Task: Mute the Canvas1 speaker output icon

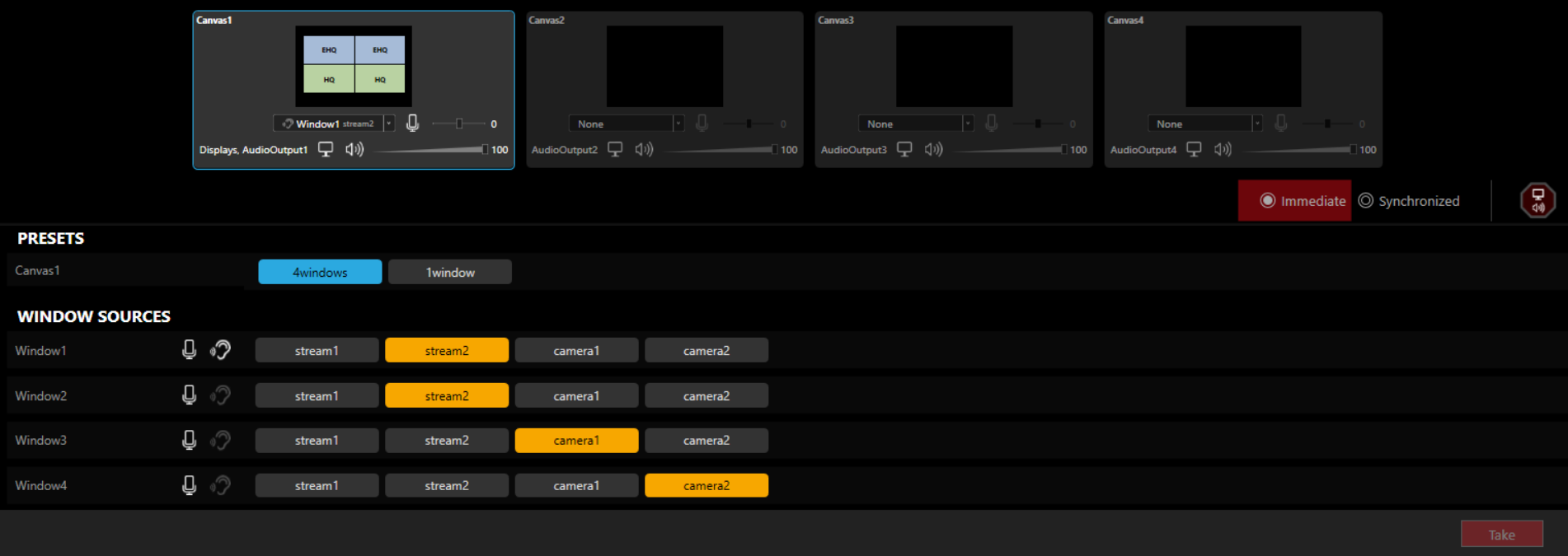Action: click(354, 149)
